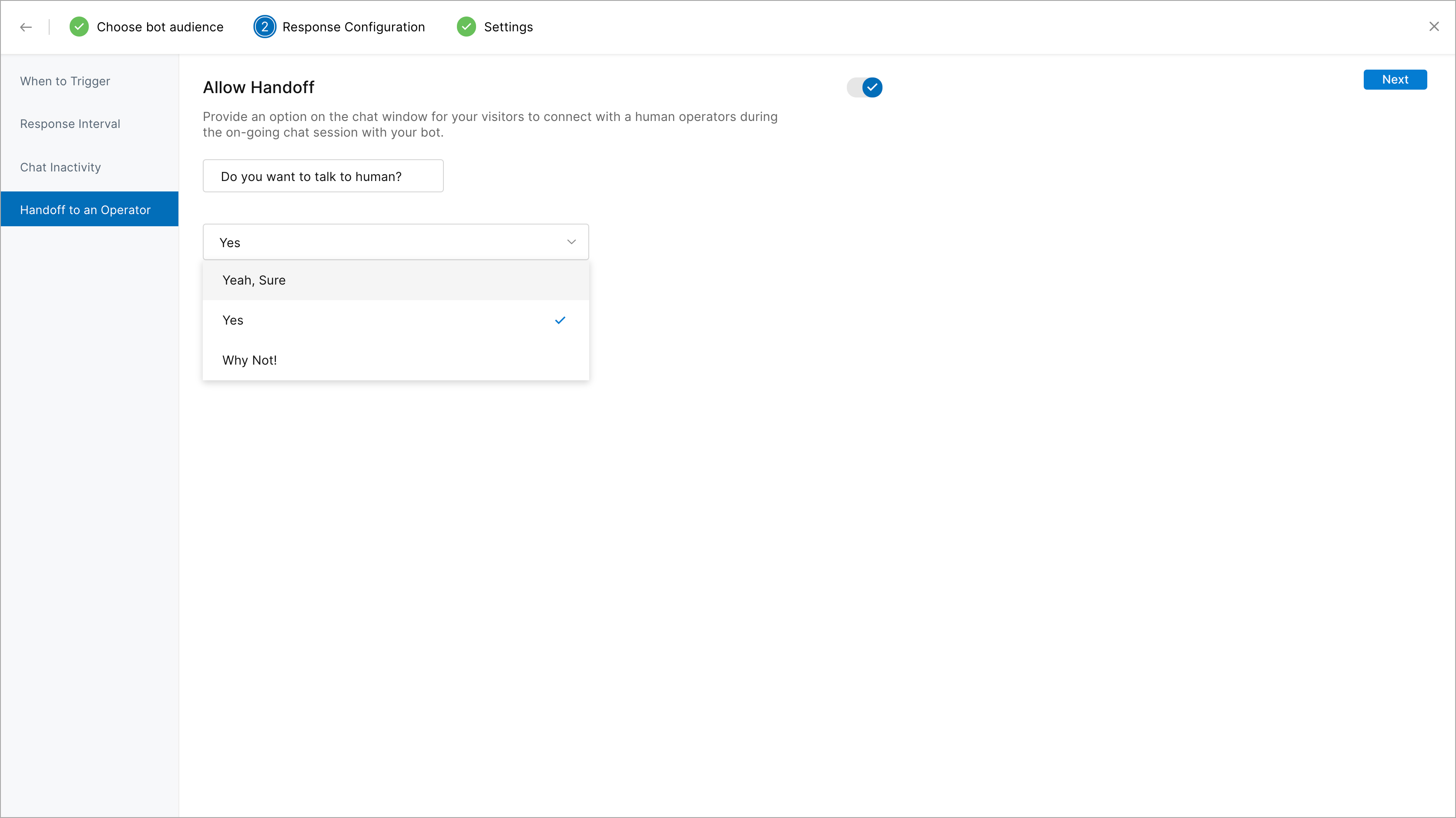Viewport: 1456px width, 818px height.
Task: Click the green check beside Settings
Action: pos(466,27)
